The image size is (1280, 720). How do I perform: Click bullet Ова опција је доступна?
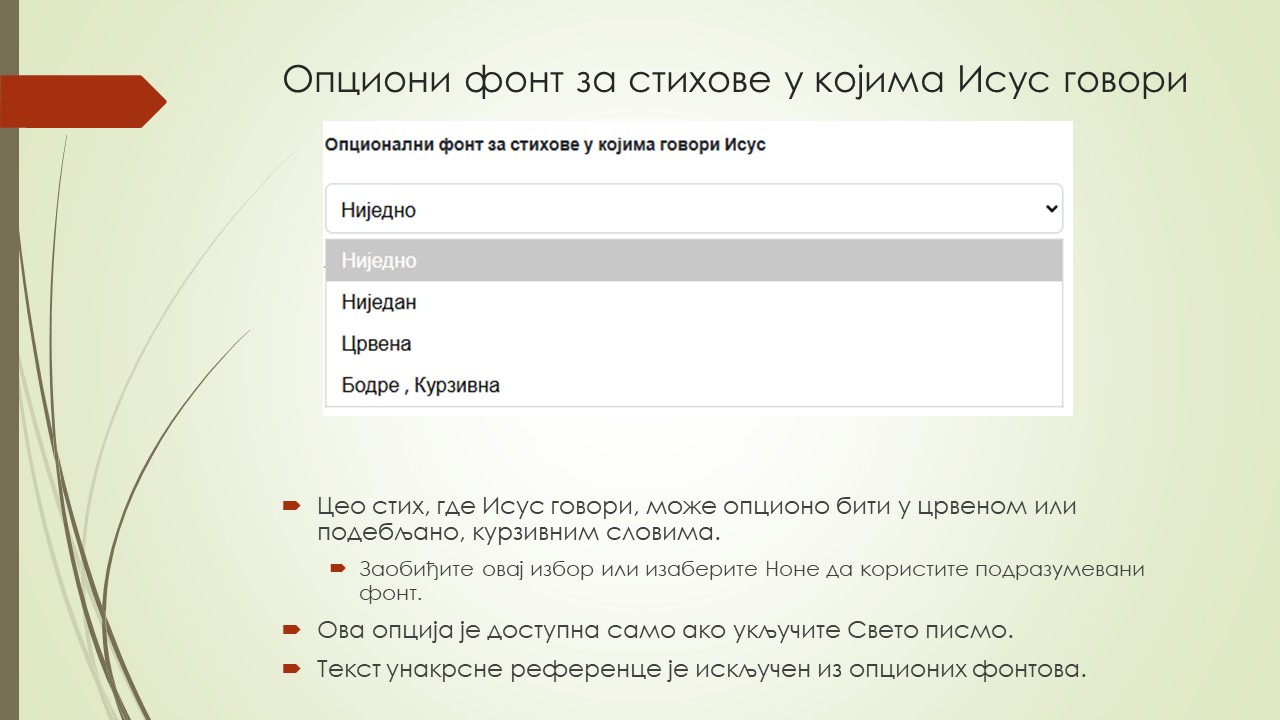pos(665,630)
